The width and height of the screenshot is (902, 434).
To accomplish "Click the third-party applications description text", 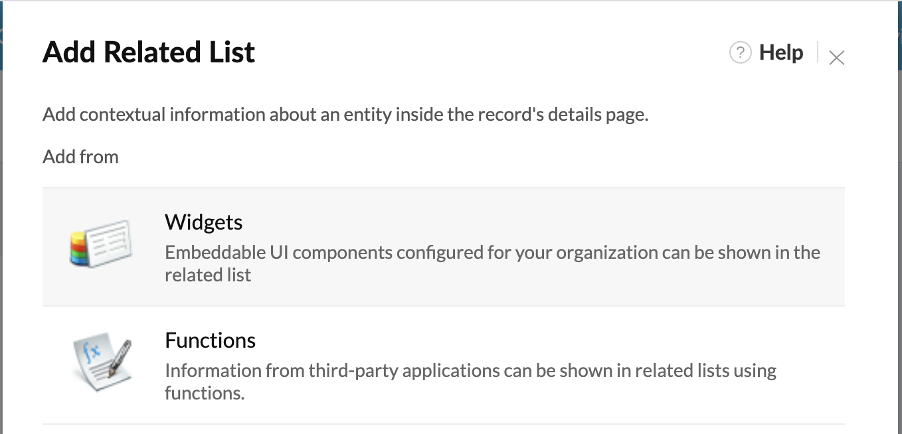I will (471, 382).
